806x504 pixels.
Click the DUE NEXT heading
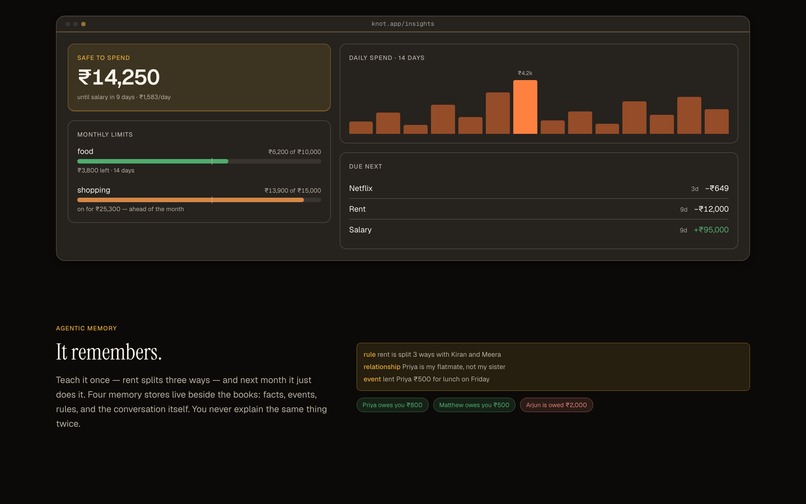tap(365, 167)
